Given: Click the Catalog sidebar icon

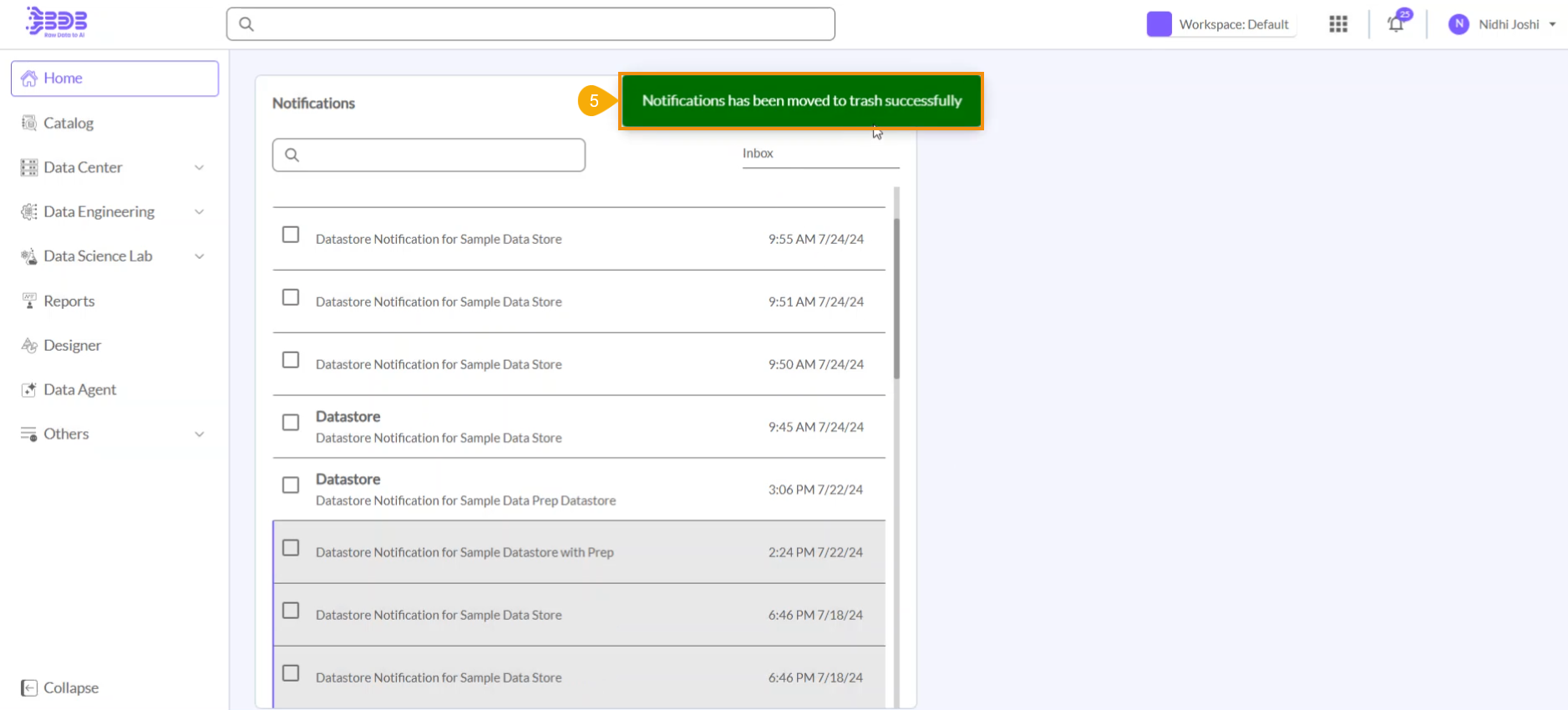Looking at the screenshot, I should click(x=29, y=123).
